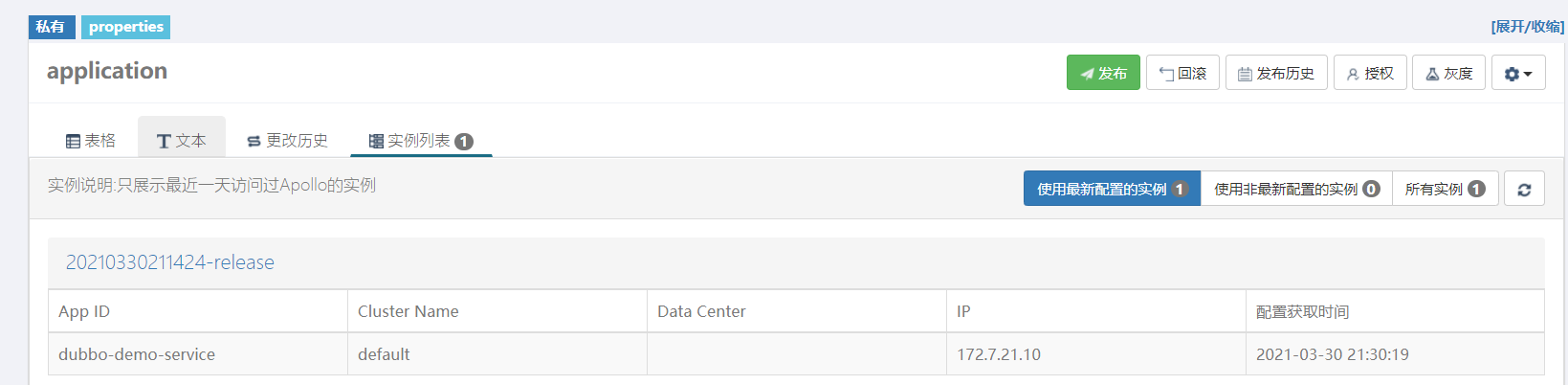This screenshot has width=1568, height=385.
Task: Open the 灰度 grayscale release
Action: (x=1448, y=73)
